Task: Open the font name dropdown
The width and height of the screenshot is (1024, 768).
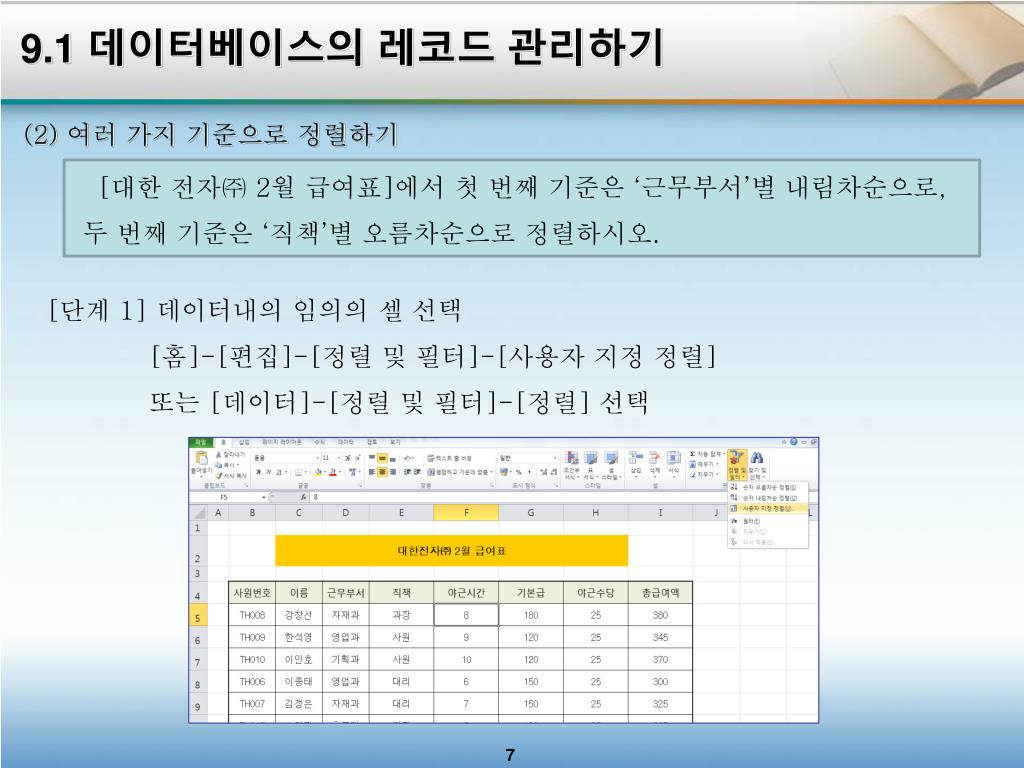Action: 317,458
